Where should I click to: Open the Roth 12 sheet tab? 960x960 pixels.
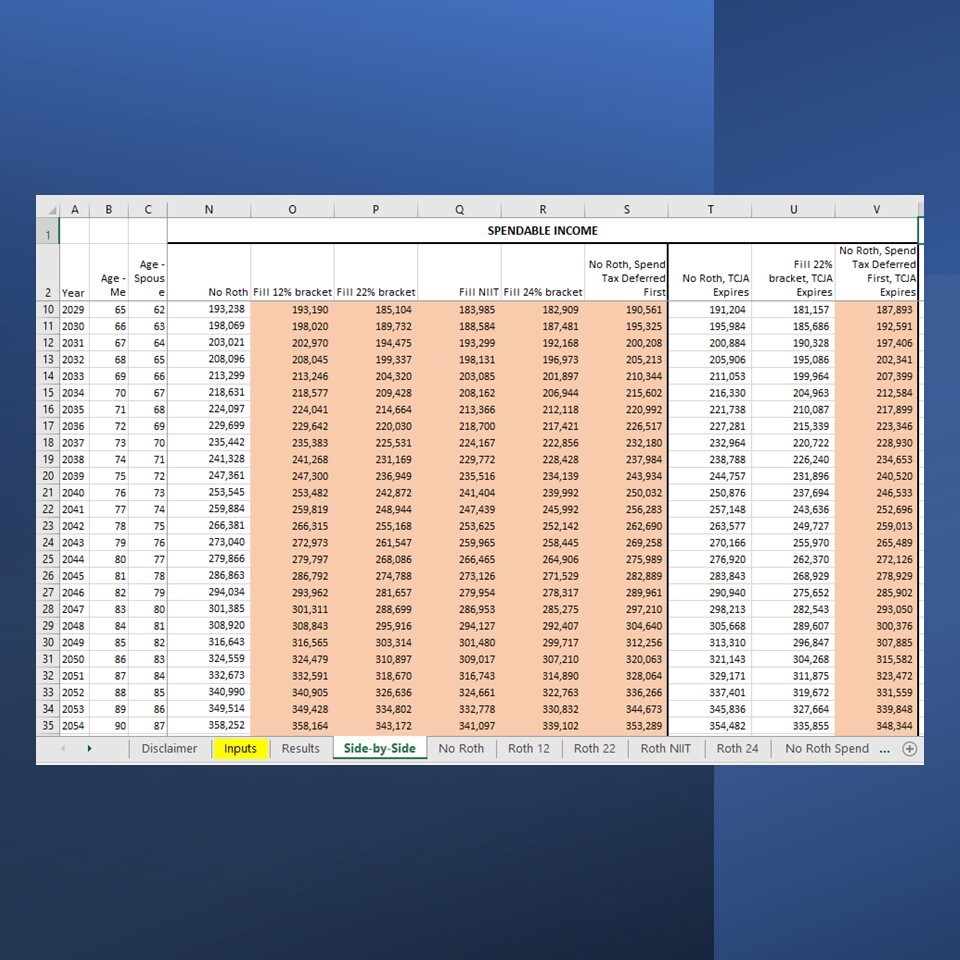pyautogui.click(x=529, y=749)
